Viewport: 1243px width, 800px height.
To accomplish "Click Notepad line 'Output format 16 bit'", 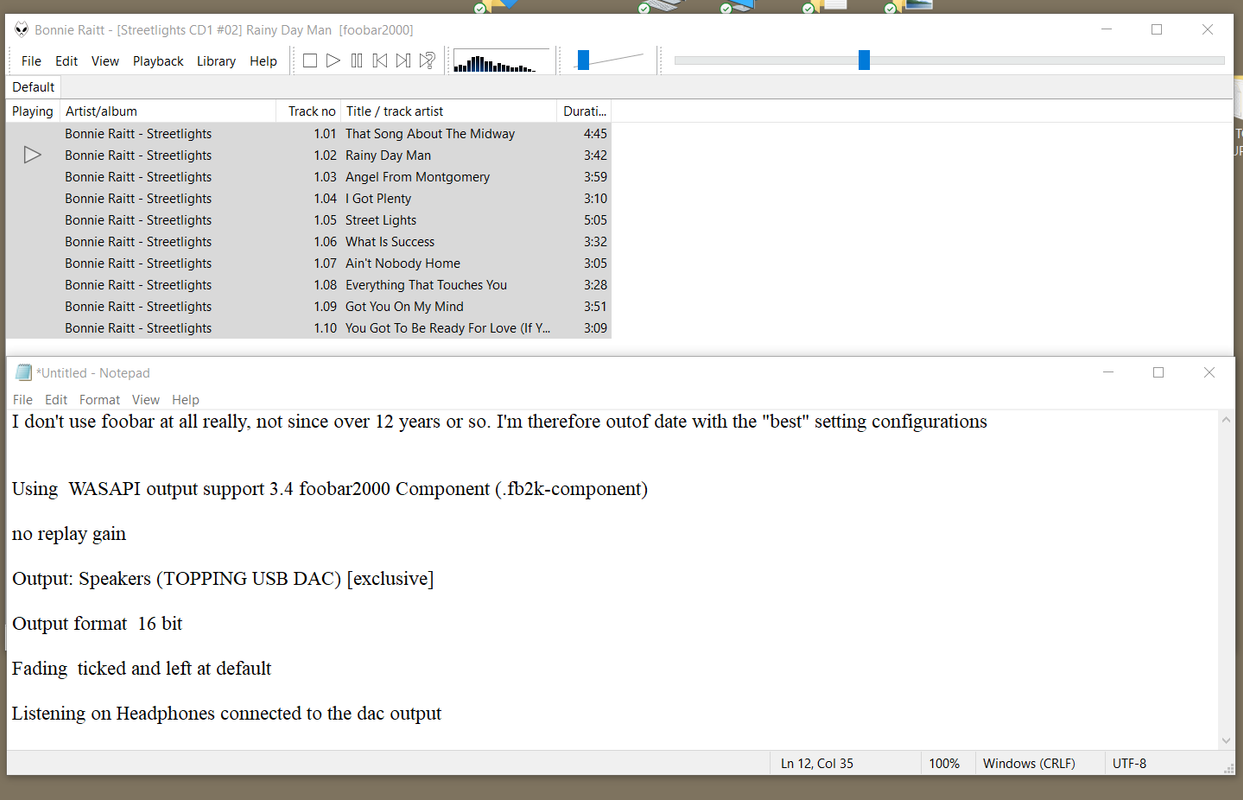I will 97,624.
